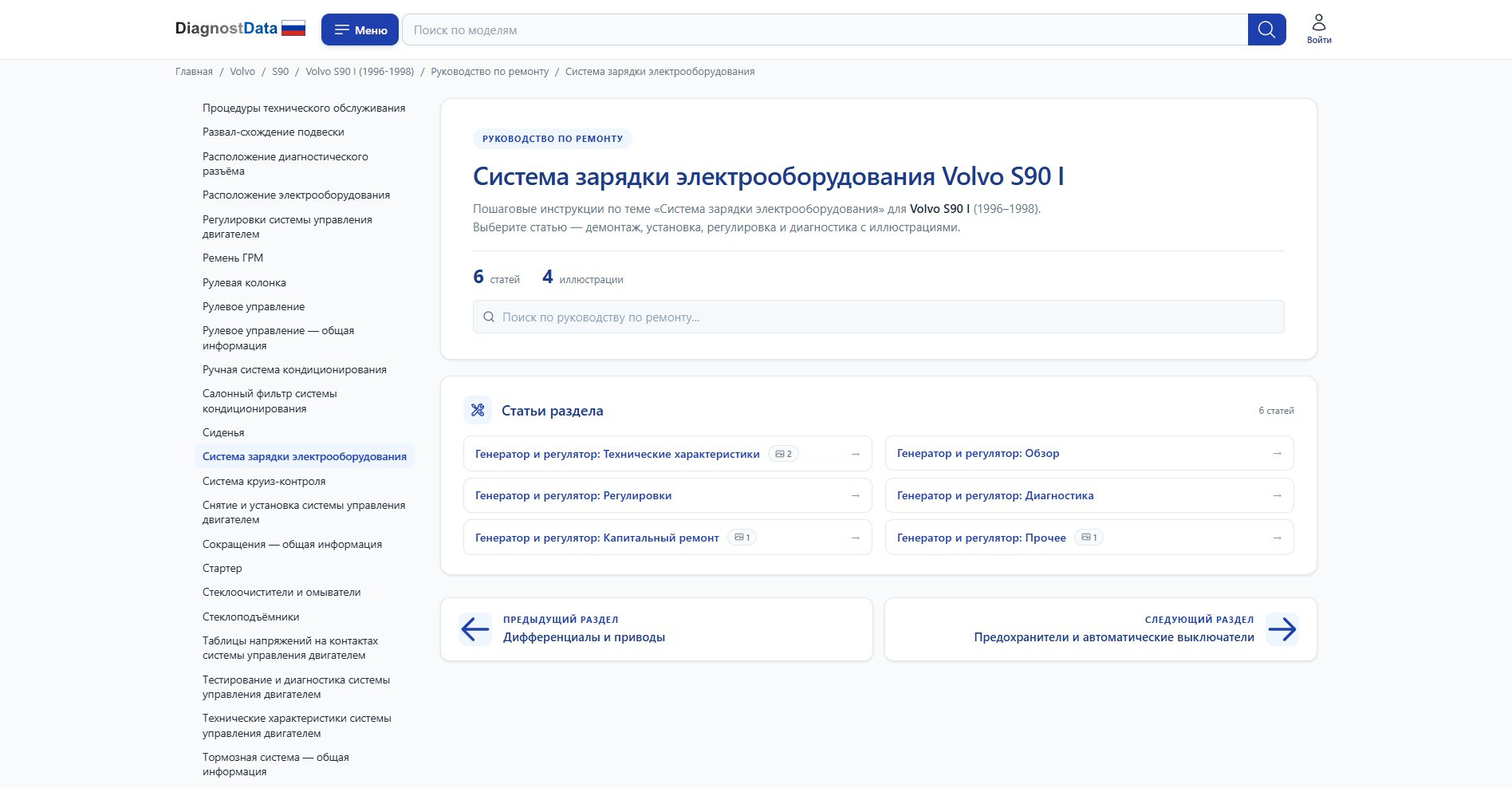
Task: Open Генератор и регулятор: Капитальный ремонт article
Action: (x=667, y=538)
